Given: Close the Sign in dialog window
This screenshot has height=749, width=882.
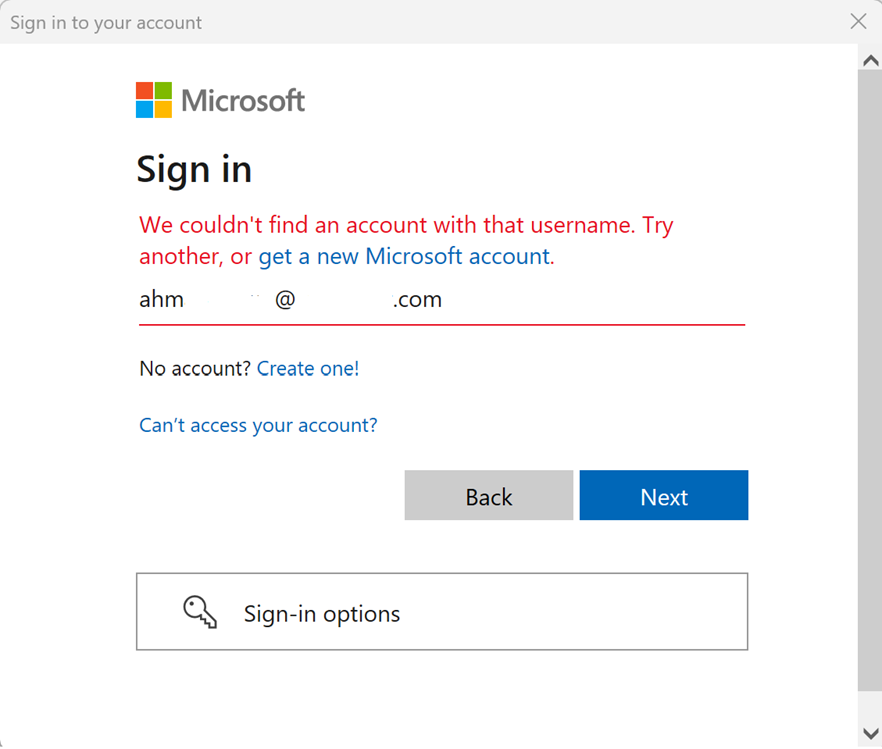Looking at the screenshot, I should [x=858, y=21].
